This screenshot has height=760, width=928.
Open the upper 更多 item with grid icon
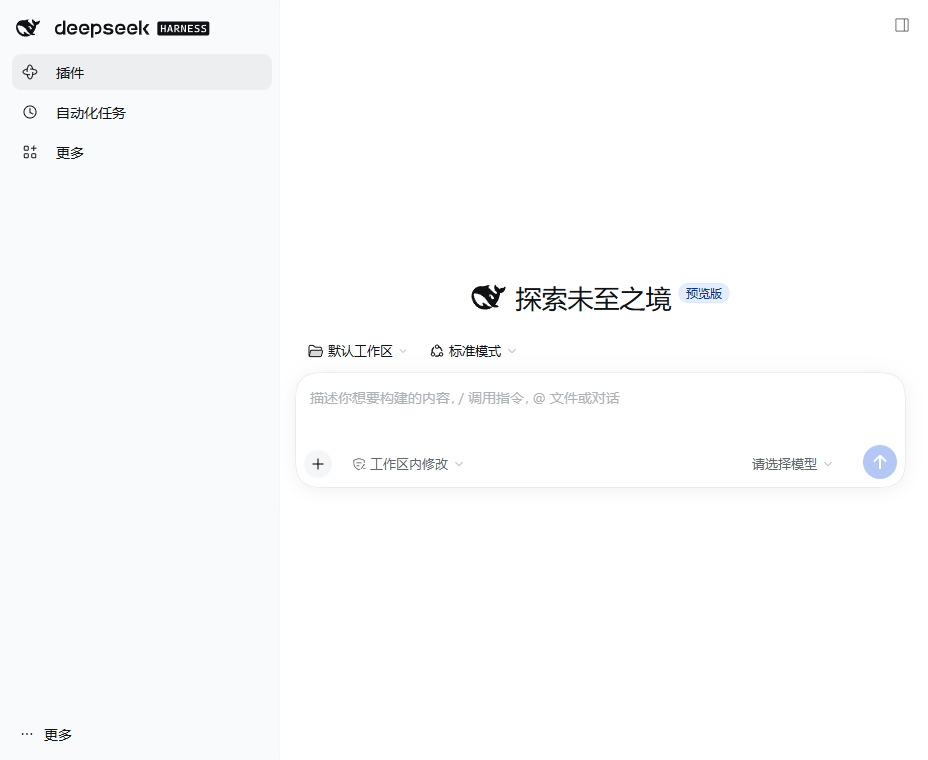click(x=142, y=153)
